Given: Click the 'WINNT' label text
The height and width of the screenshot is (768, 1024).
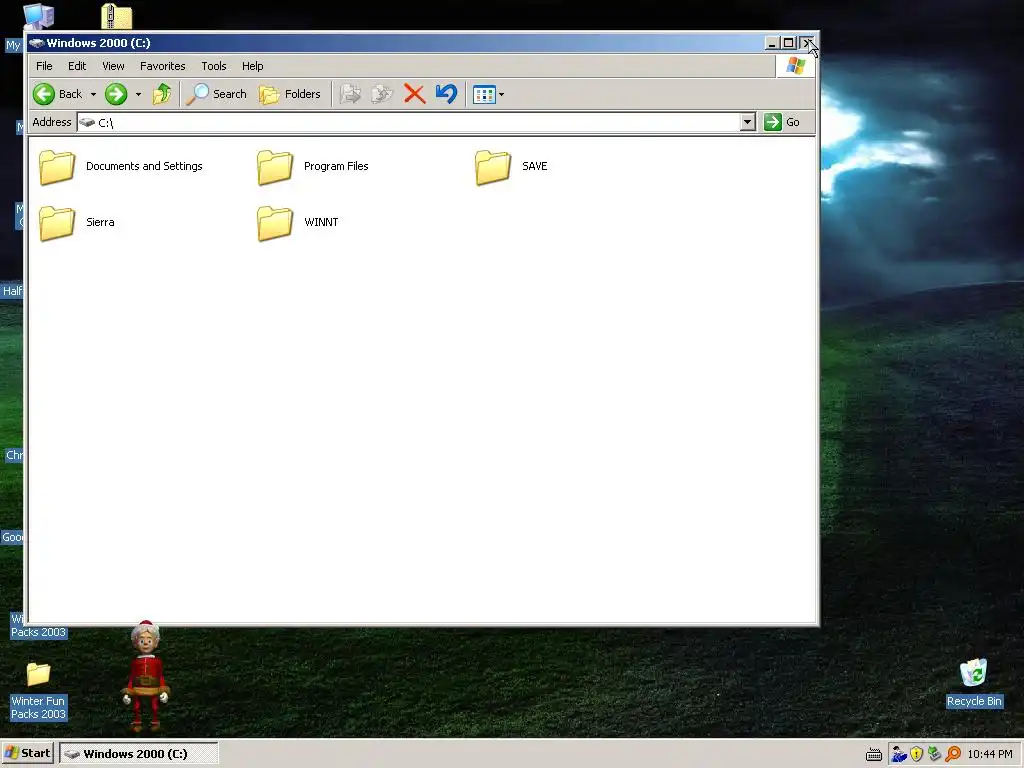Looking at the screenshot, I should tap(321, 222).
